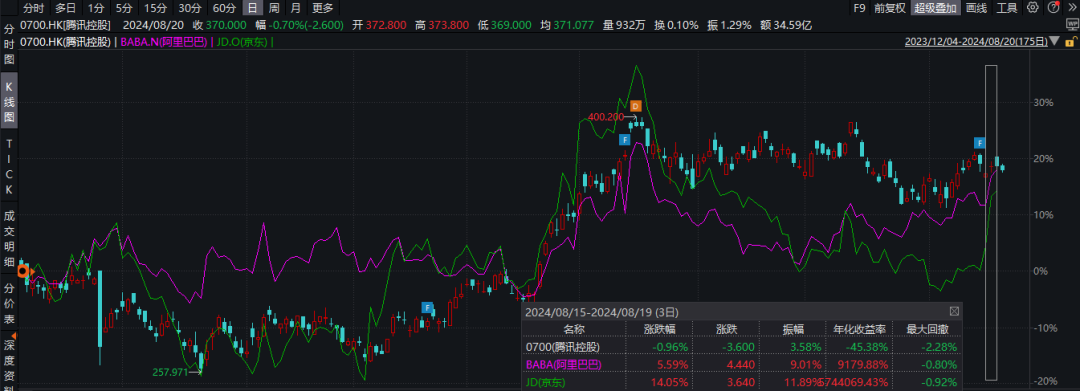Open the 更多 periods menu
This screenshot has height=391, width=1080.
(x=322, y=8)
